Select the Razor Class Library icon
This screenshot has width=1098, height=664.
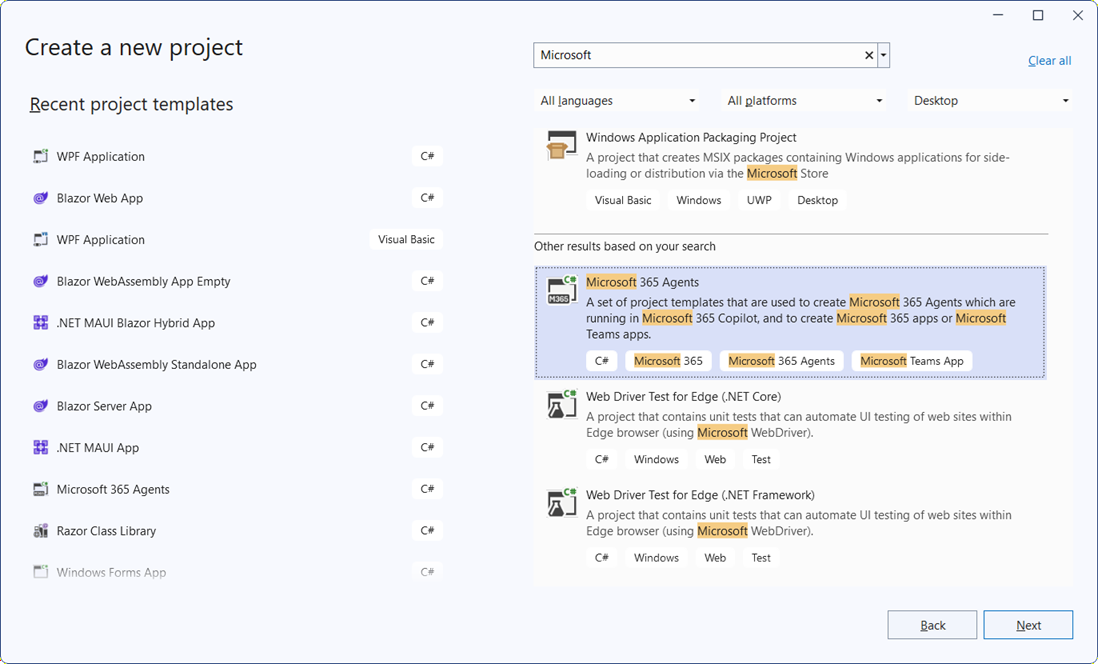click(40, 530)
